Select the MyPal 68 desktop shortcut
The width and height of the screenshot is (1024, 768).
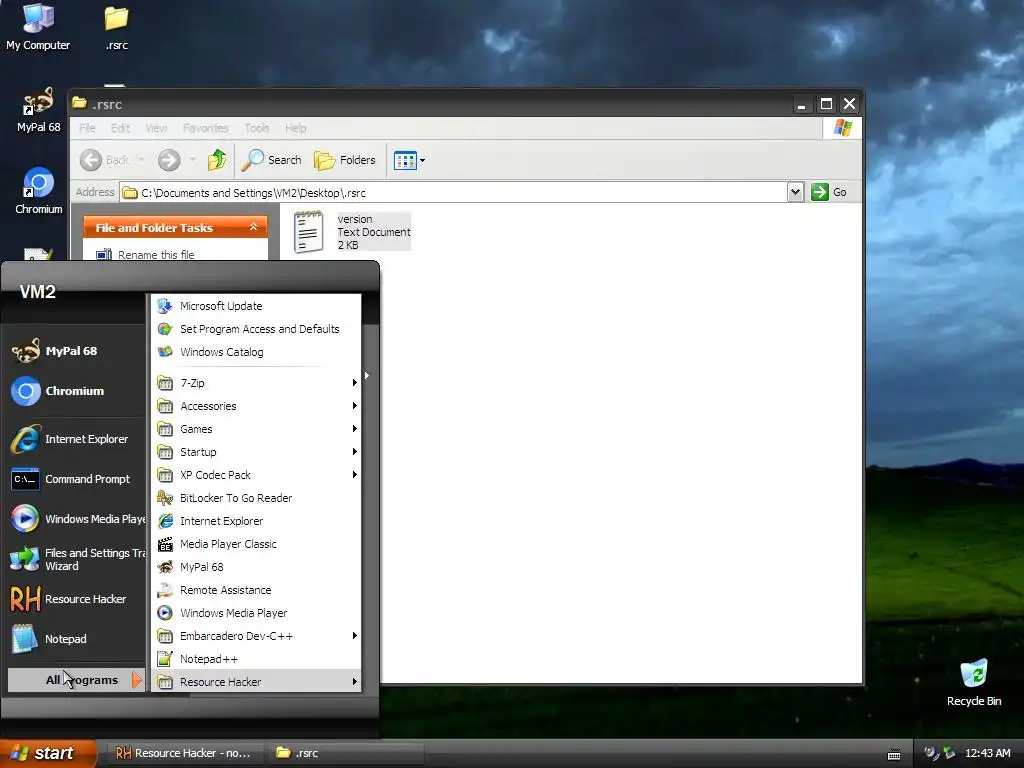coord(38,110)
